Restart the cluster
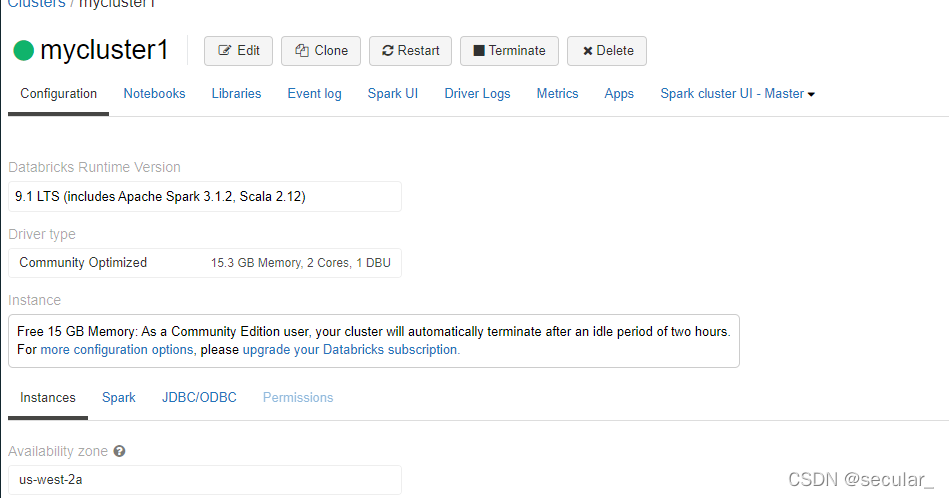This screenshot has height=498, width=949. click(x=410, y=51)
